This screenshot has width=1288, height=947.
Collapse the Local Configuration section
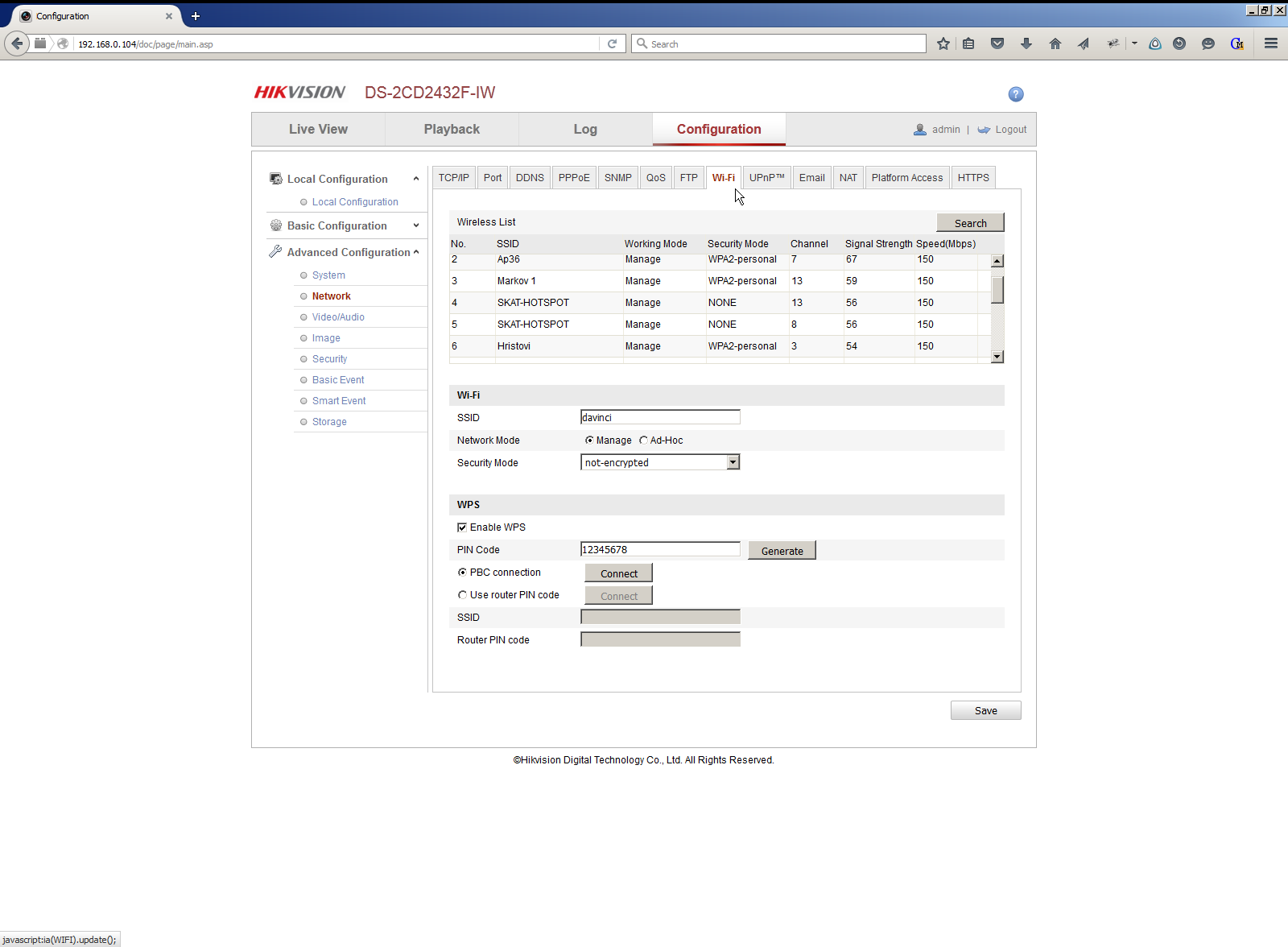tap(416, 179)
